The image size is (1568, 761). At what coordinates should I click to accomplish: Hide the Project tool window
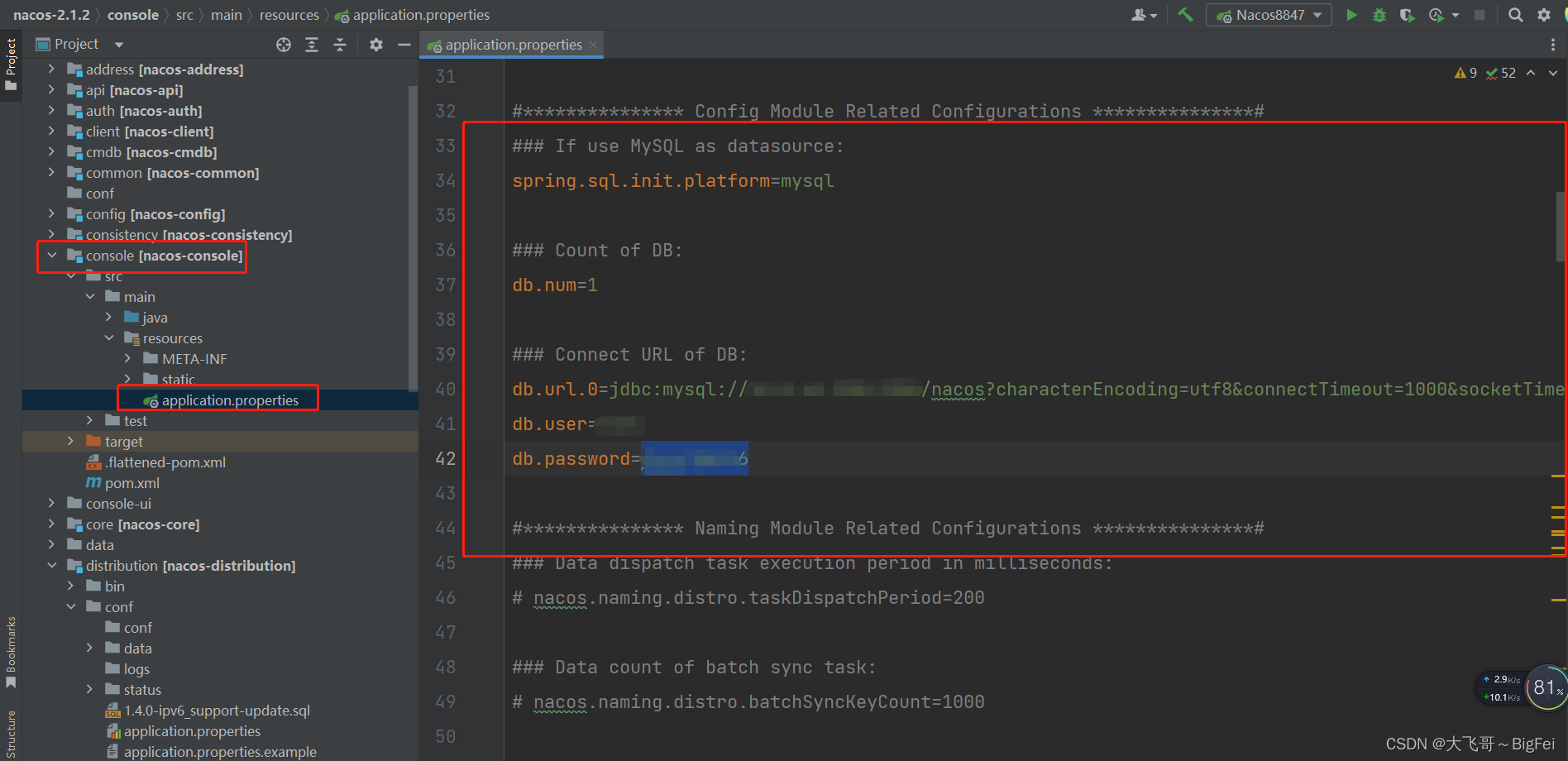404,45
